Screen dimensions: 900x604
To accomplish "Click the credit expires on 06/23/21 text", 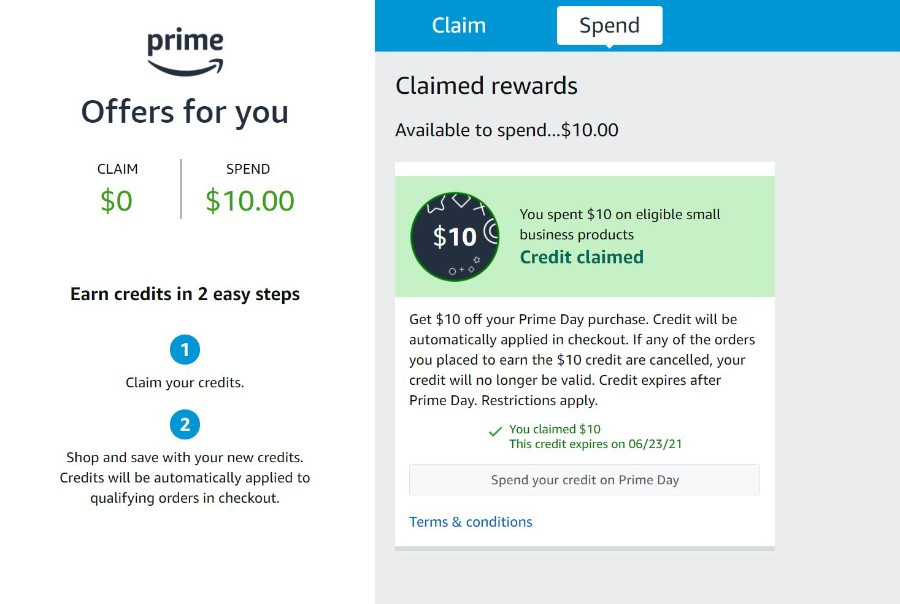I will [595, 444].
